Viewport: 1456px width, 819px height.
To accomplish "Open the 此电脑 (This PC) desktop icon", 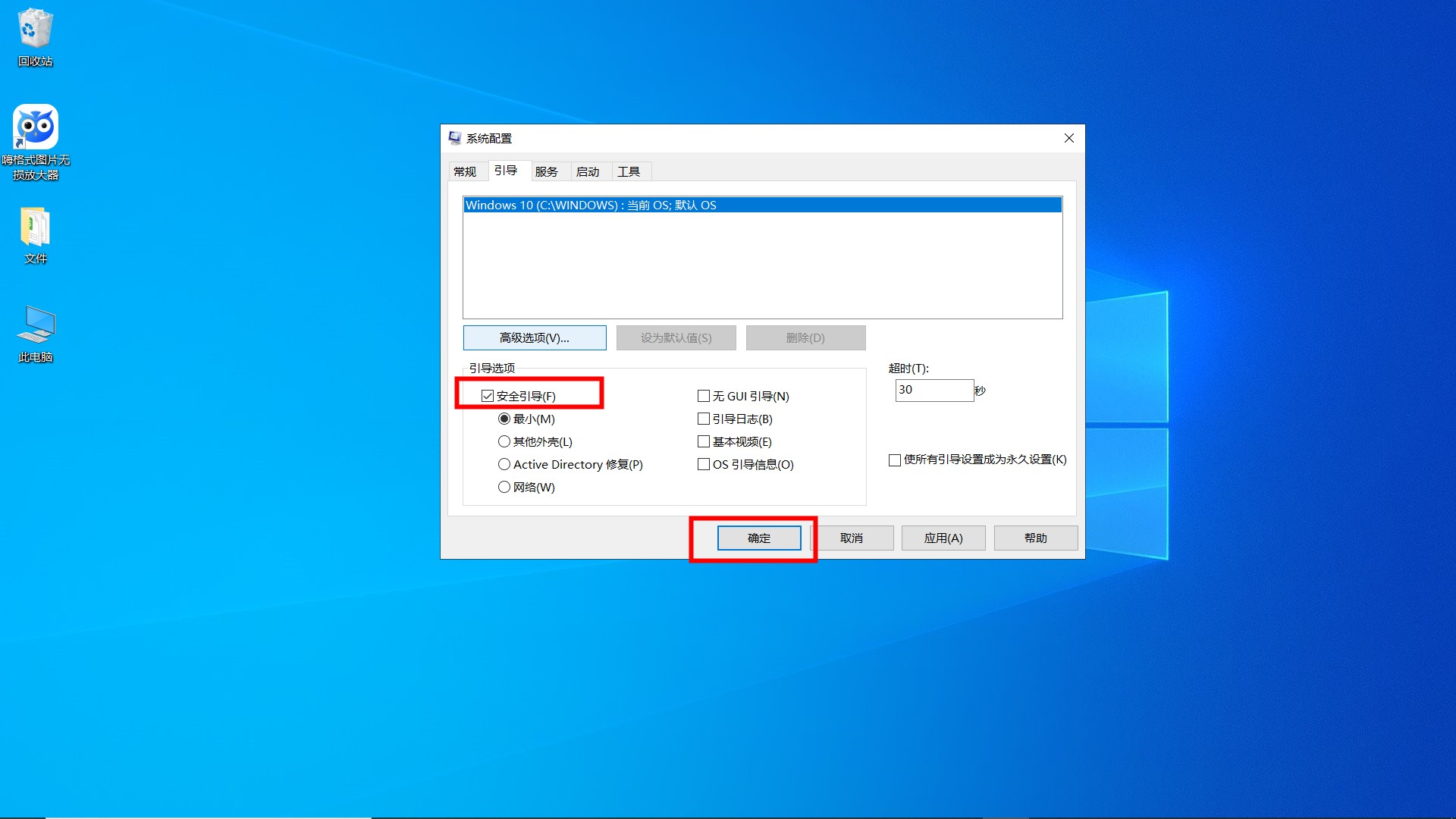I will (x=35, y=326).
